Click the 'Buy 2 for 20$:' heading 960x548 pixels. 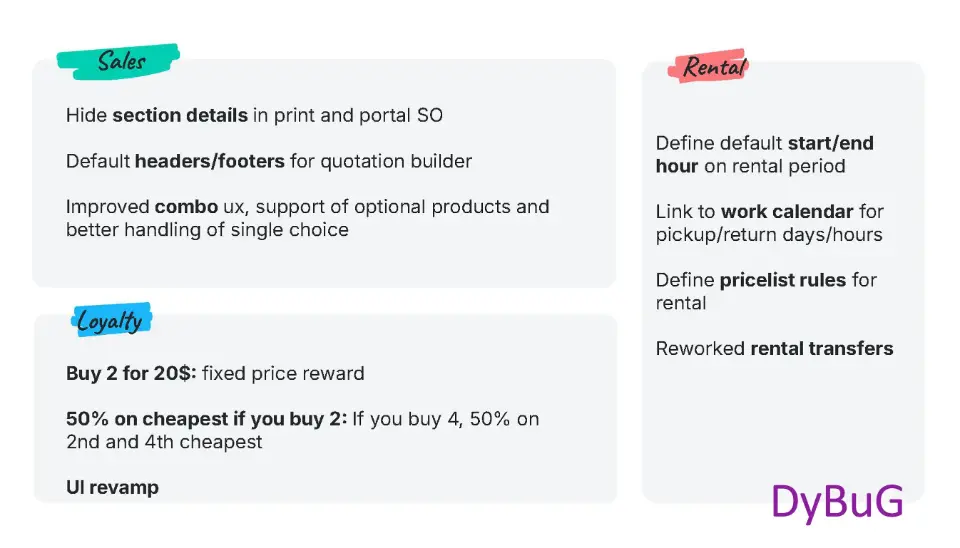click(131, 373)
